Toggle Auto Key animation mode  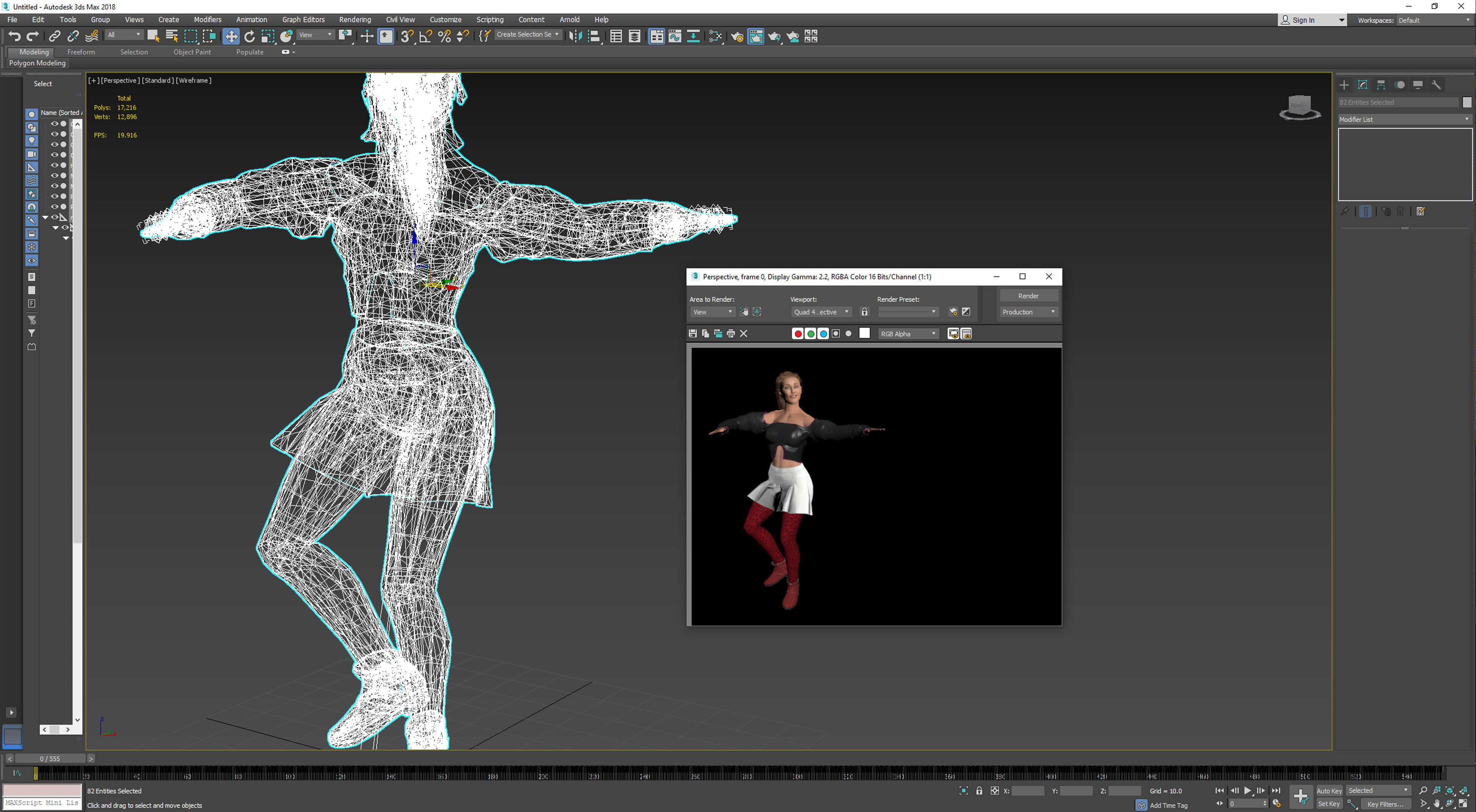point(1329,791)
